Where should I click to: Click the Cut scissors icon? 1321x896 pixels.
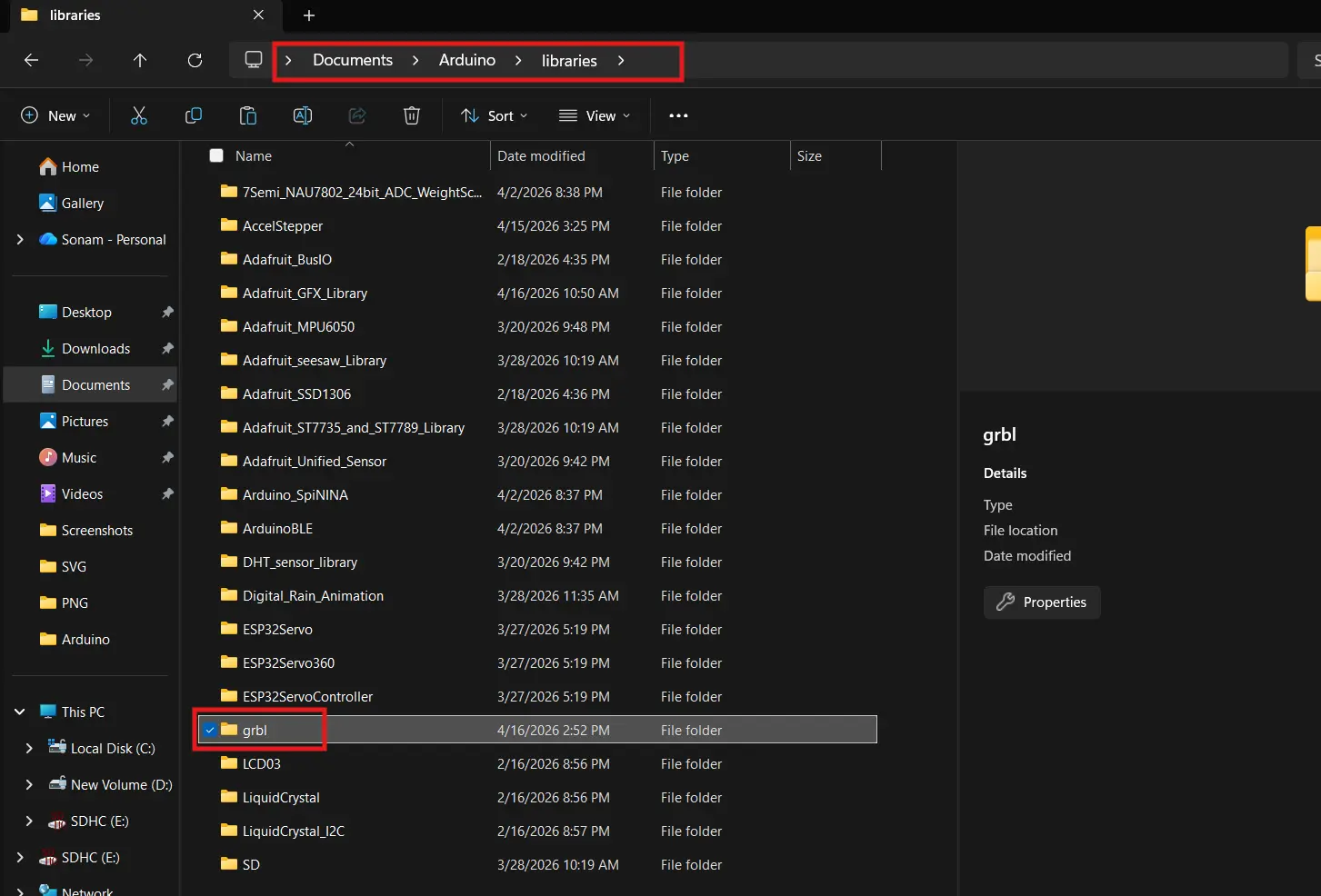[x=139, y=115]
